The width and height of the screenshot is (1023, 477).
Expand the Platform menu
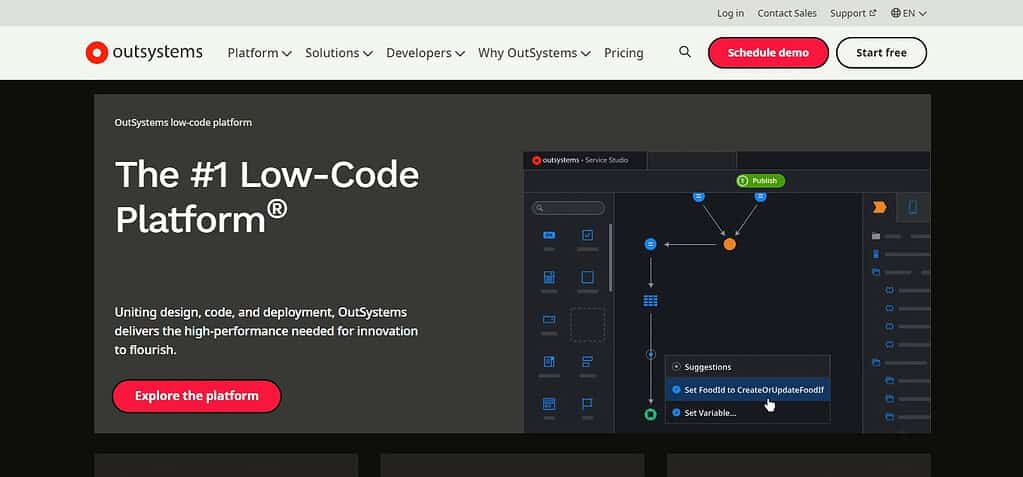coord(260,53)
